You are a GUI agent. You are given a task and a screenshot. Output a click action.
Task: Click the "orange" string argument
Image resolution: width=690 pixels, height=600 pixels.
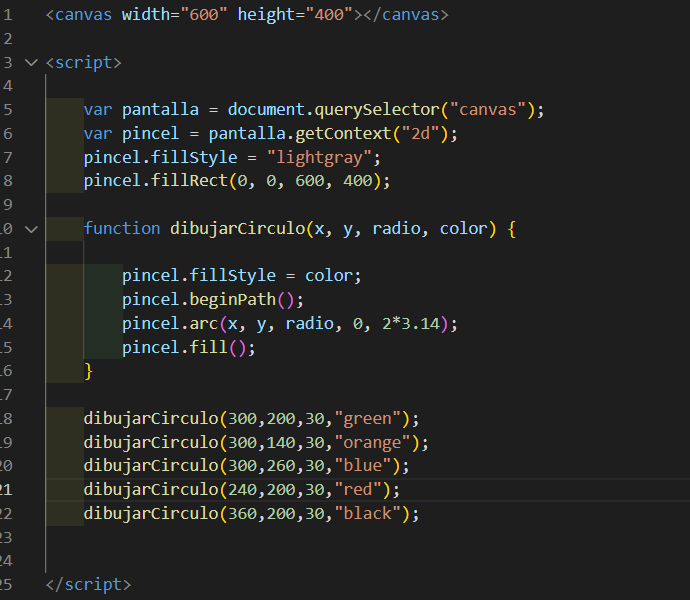[x=372, y=442]
